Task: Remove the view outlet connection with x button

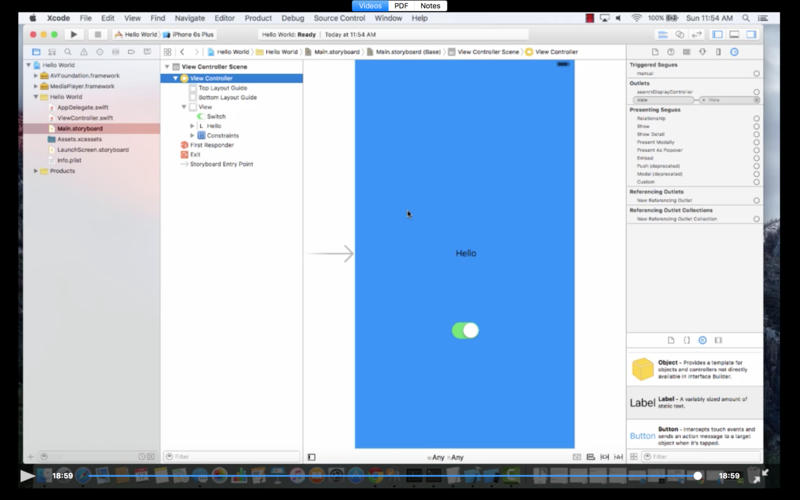Action: click(757, 100)
